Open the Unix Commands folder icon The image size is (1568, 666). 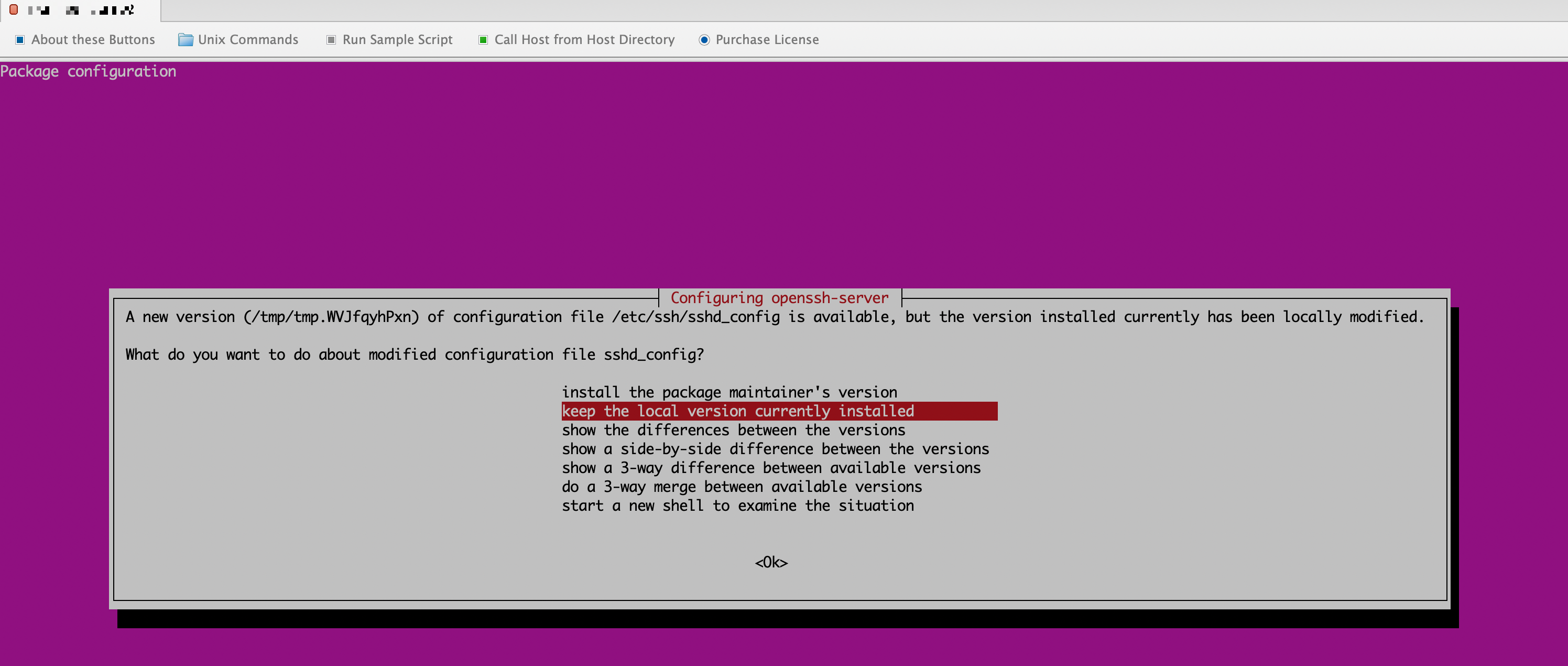[x=185, y=40]
